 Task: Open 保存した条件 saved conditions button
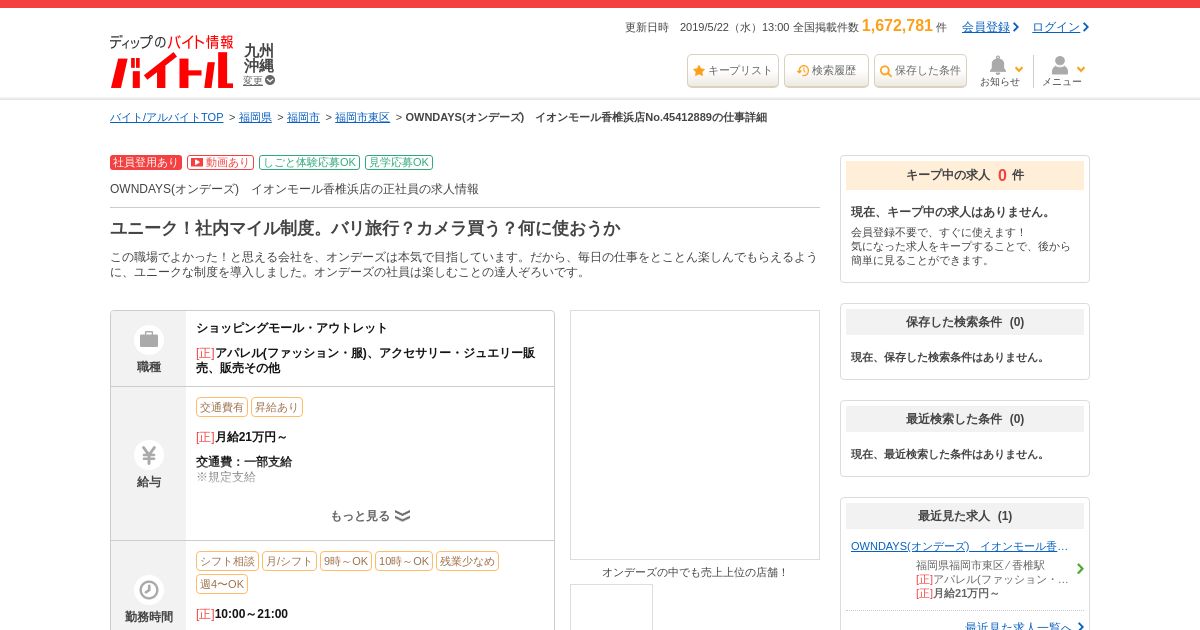tap(920, 70)
